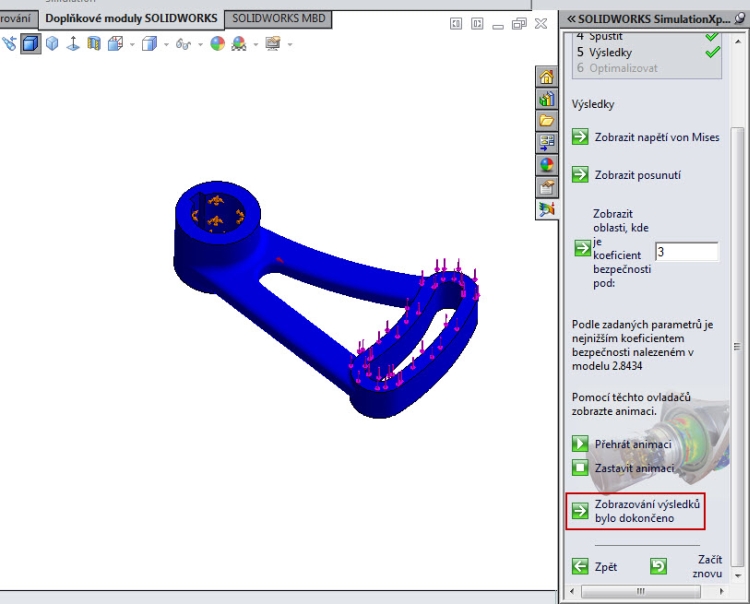Open the Design Library task pane tab

(547, 99)
